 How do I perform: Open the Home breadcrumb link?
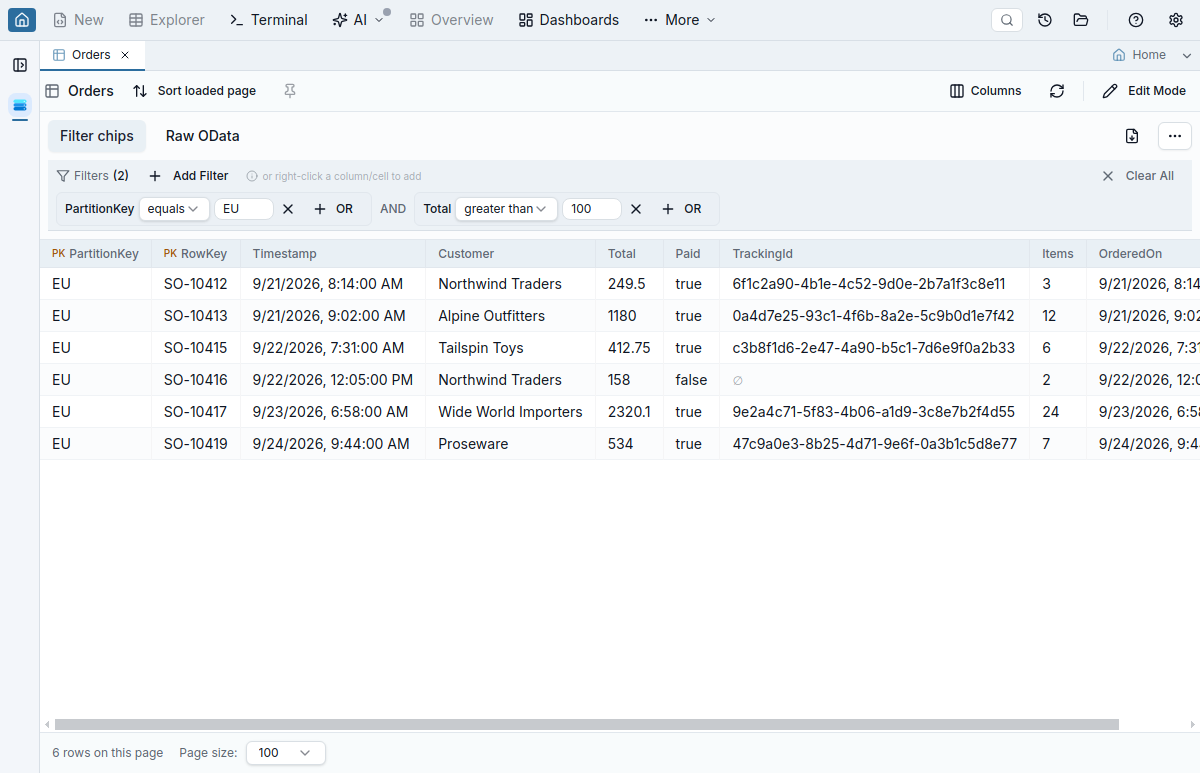click(x=1140, y=55)
